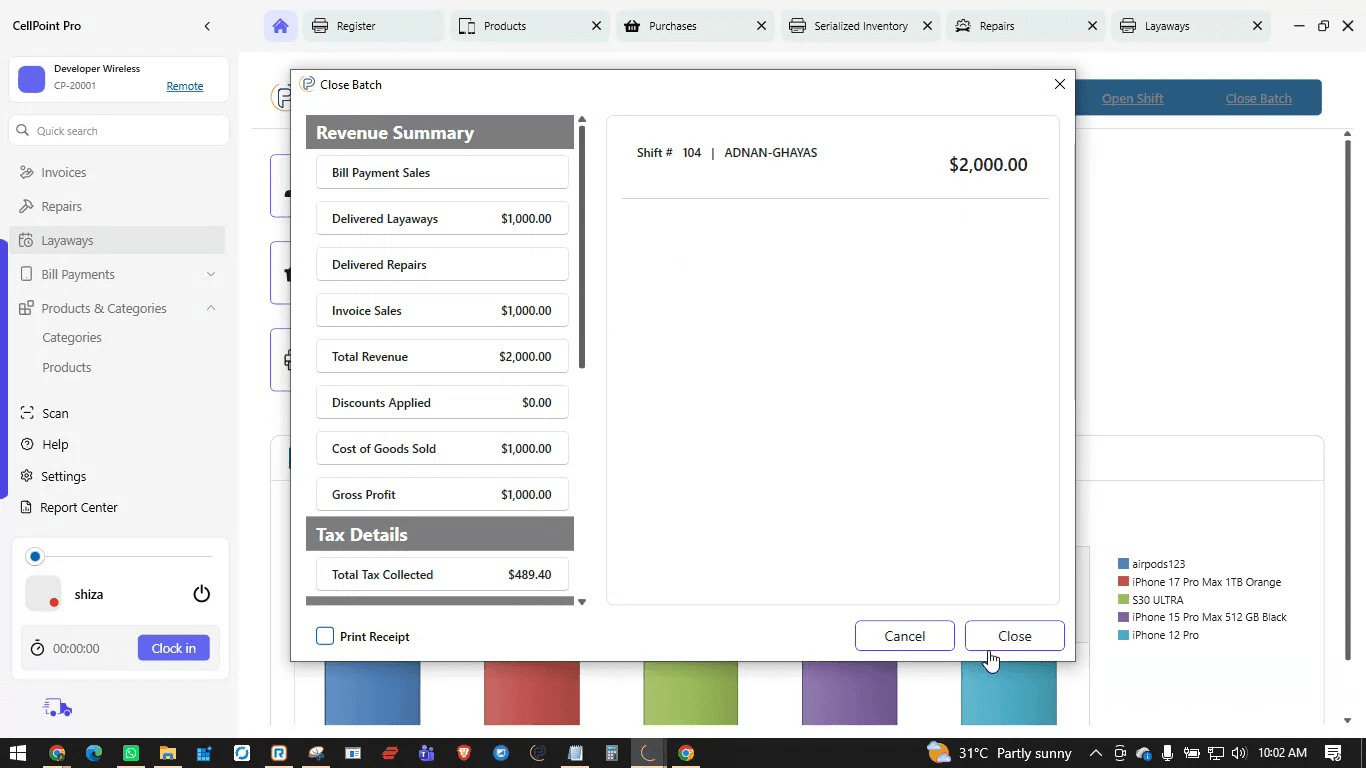This screenshot has height=768, width=1366.
Task: Collapse the CellPoint Pro sidebar arrow
Action: tap(207, 26)
